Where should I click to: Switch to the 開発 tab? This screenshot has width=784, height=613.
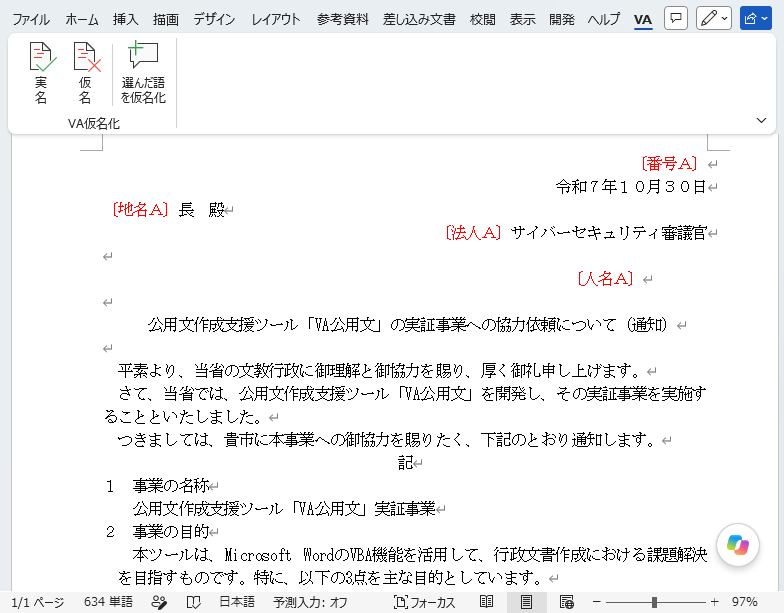point(562,20)
